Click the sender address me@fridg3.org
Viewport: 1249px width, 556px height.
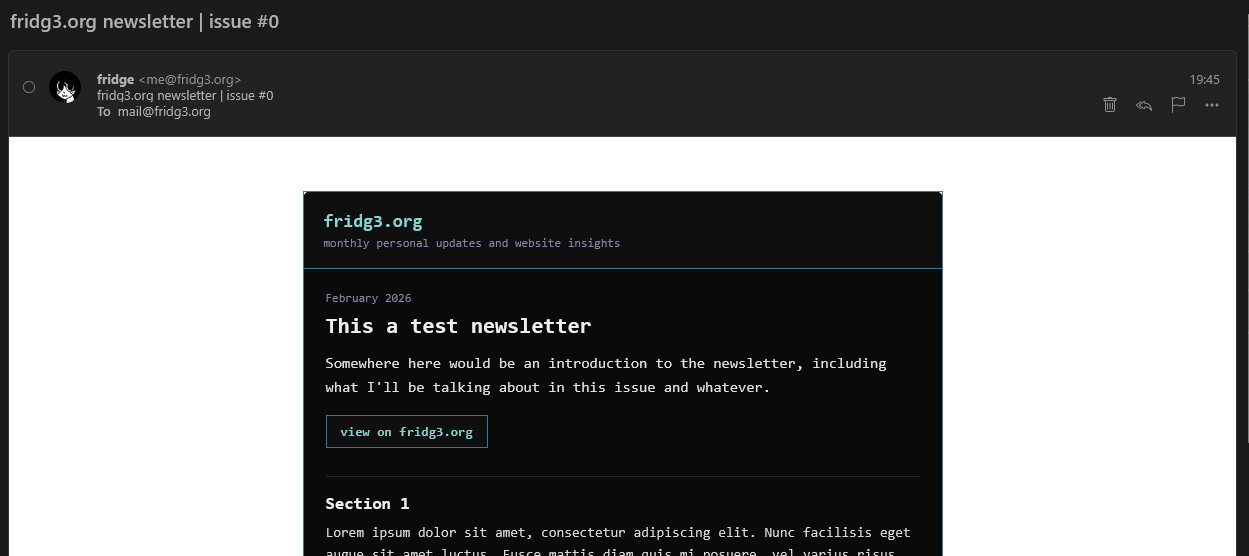(x=189, y=79)
